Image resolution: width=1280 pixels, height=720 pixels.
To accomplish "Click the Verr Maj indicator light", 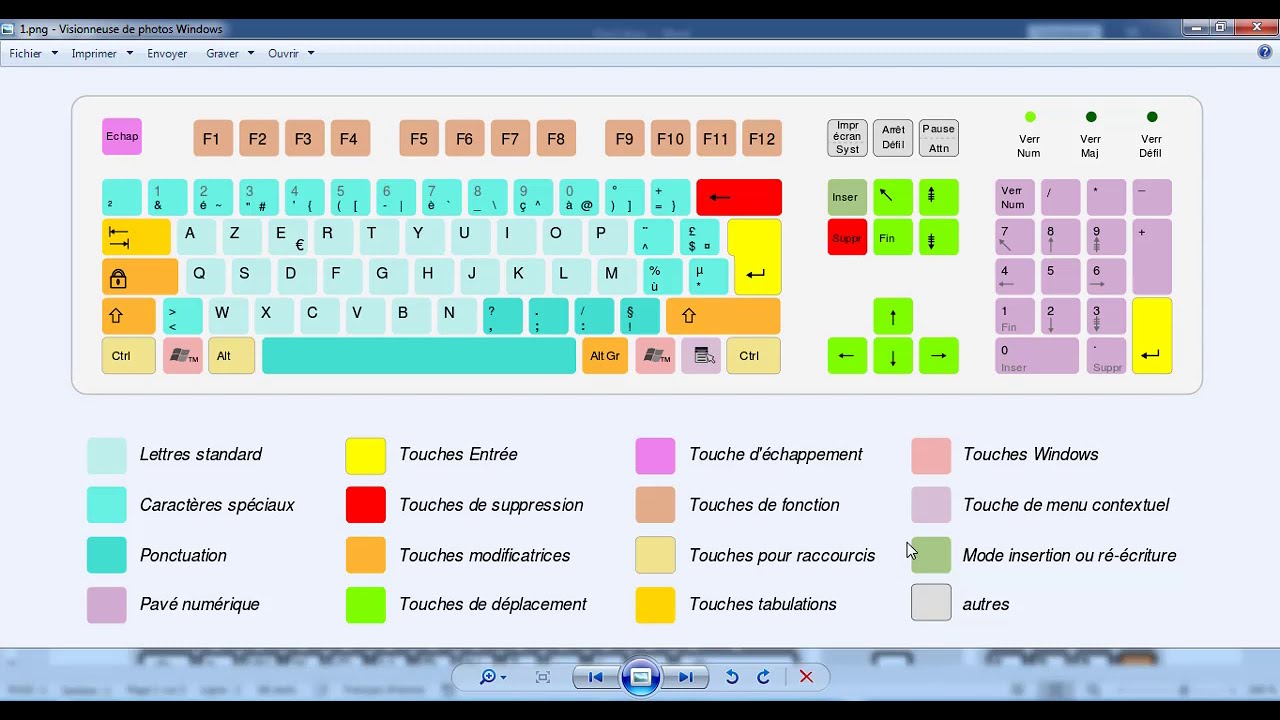I will point(1091,117).
